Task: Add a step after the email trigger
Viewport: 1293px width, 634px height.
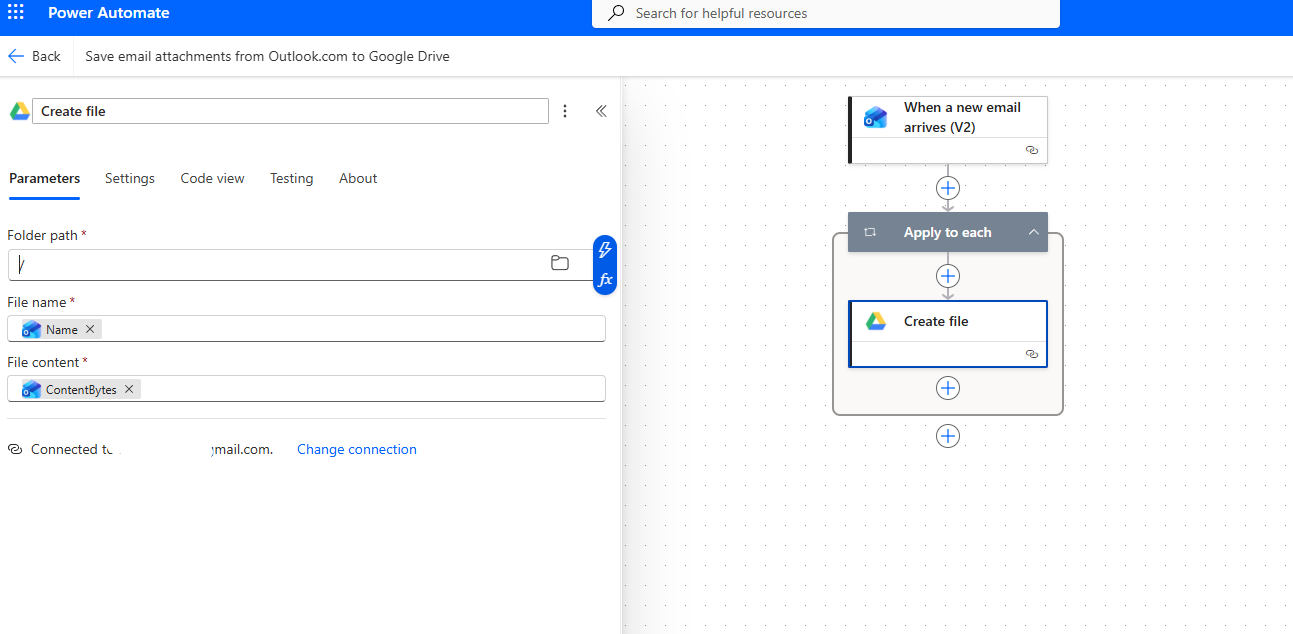Action: pos(948,188)
